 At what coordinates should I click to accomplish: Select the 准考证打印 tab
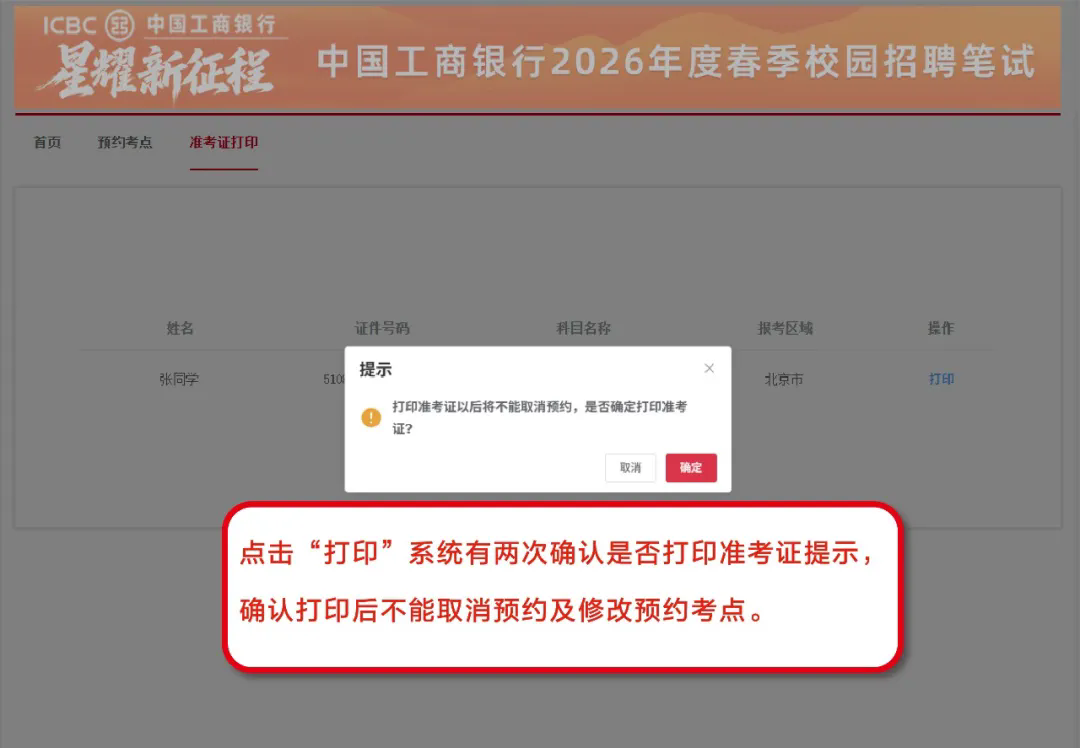tap(224, 143)
